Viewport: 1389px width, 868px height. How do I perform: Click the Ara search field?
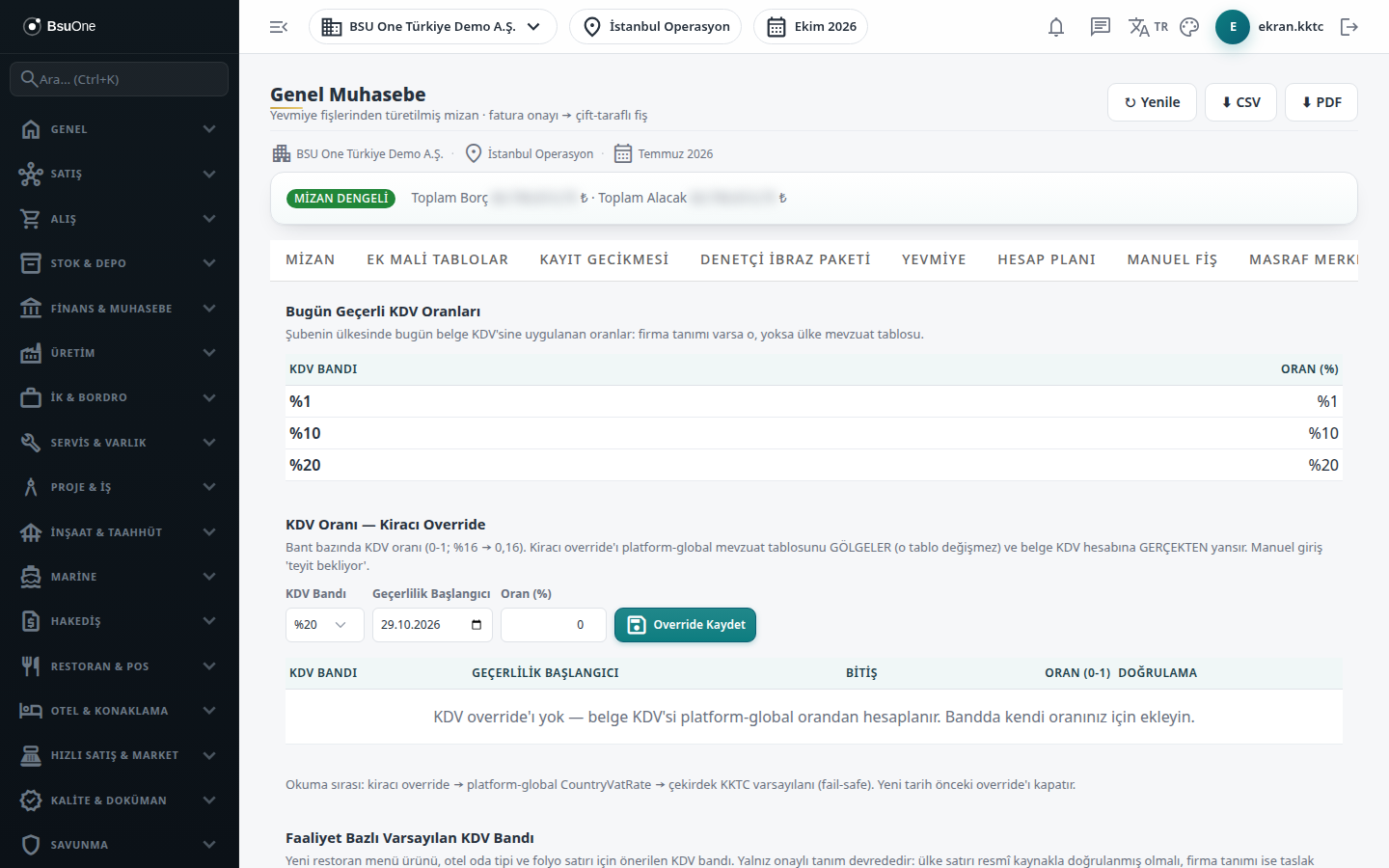120,79
